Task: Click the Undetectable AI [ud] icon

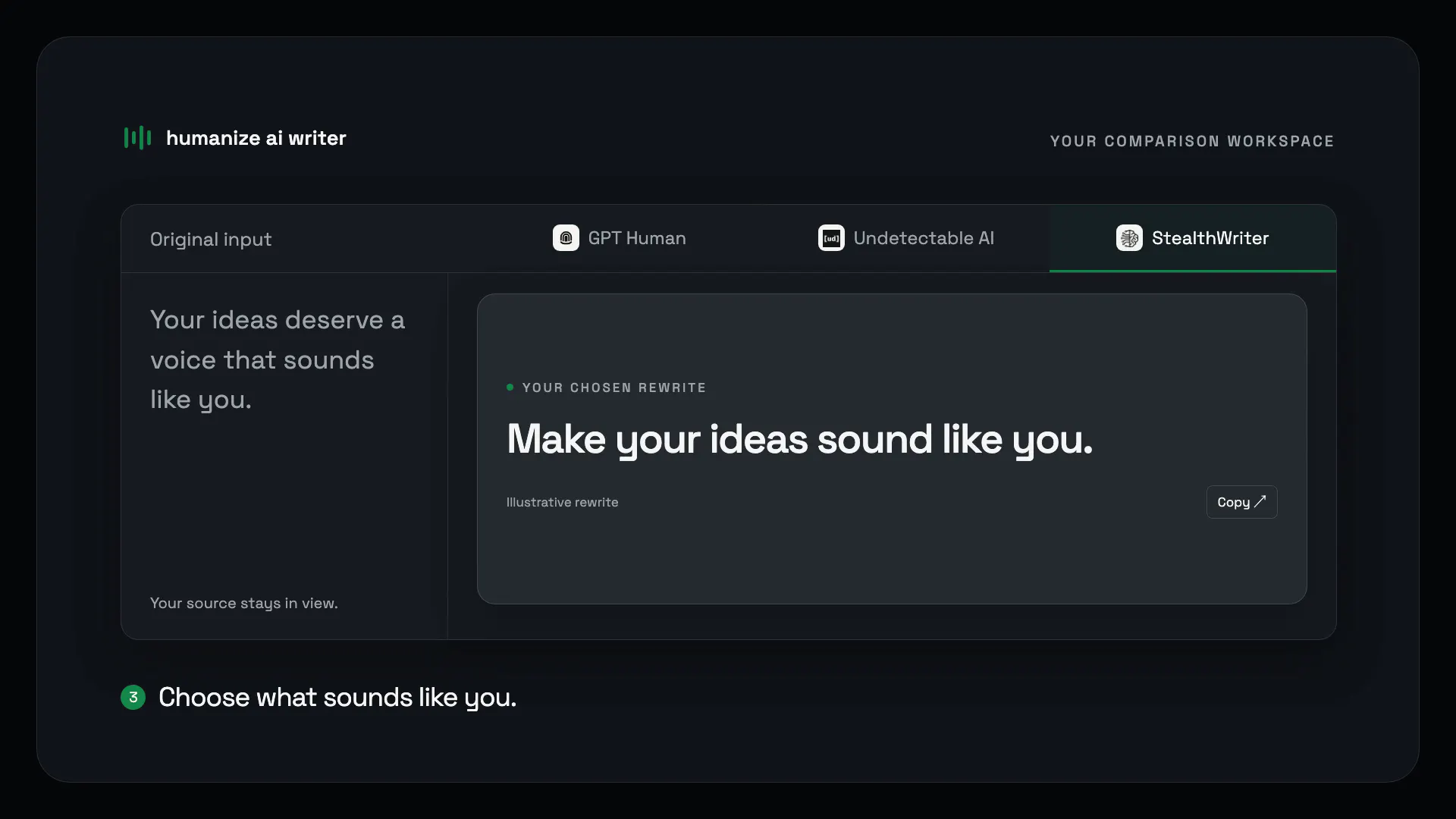Action: [831, 238]
